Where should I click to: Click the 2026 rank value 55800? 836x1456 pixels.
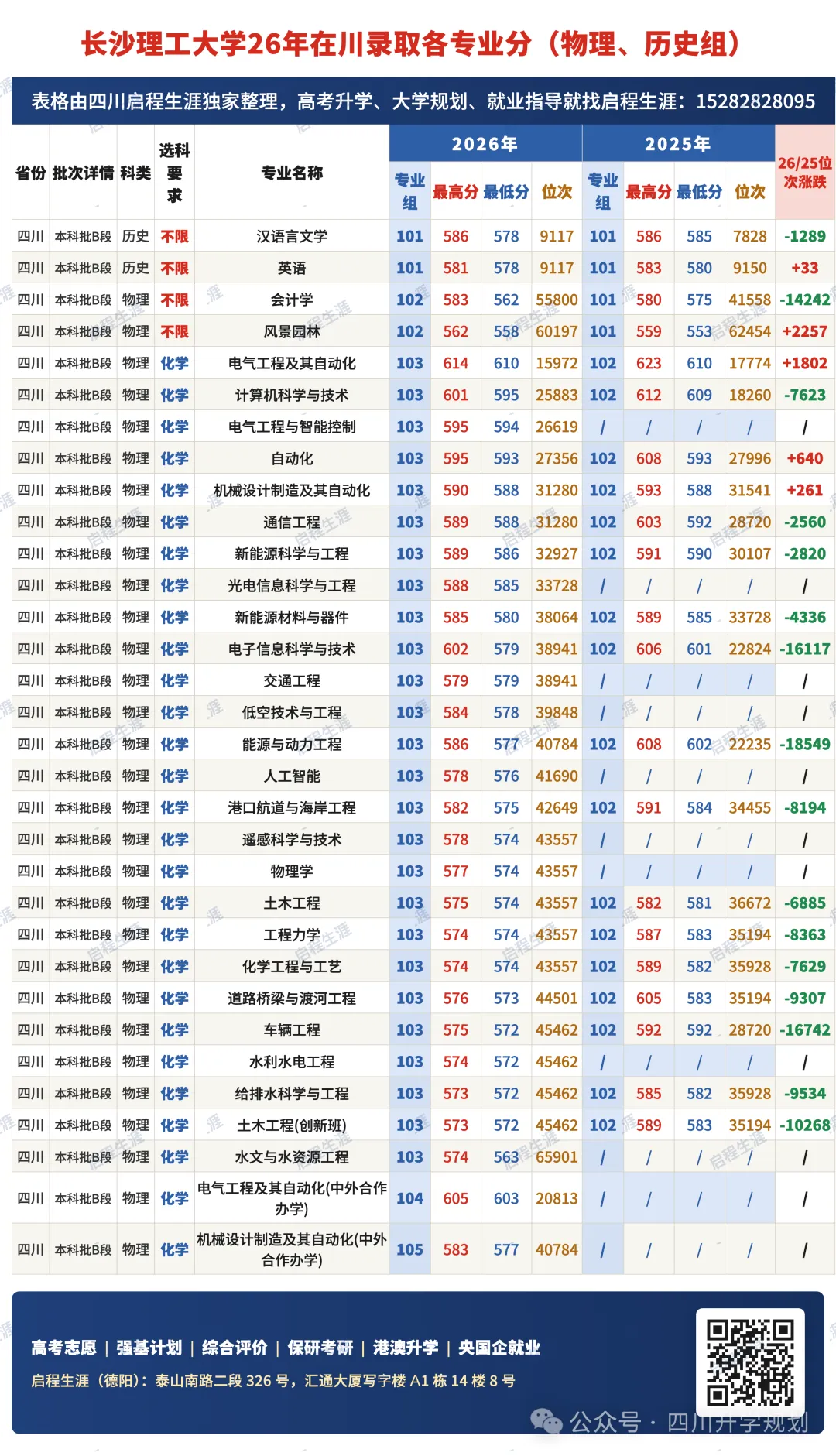coord(557,300)
